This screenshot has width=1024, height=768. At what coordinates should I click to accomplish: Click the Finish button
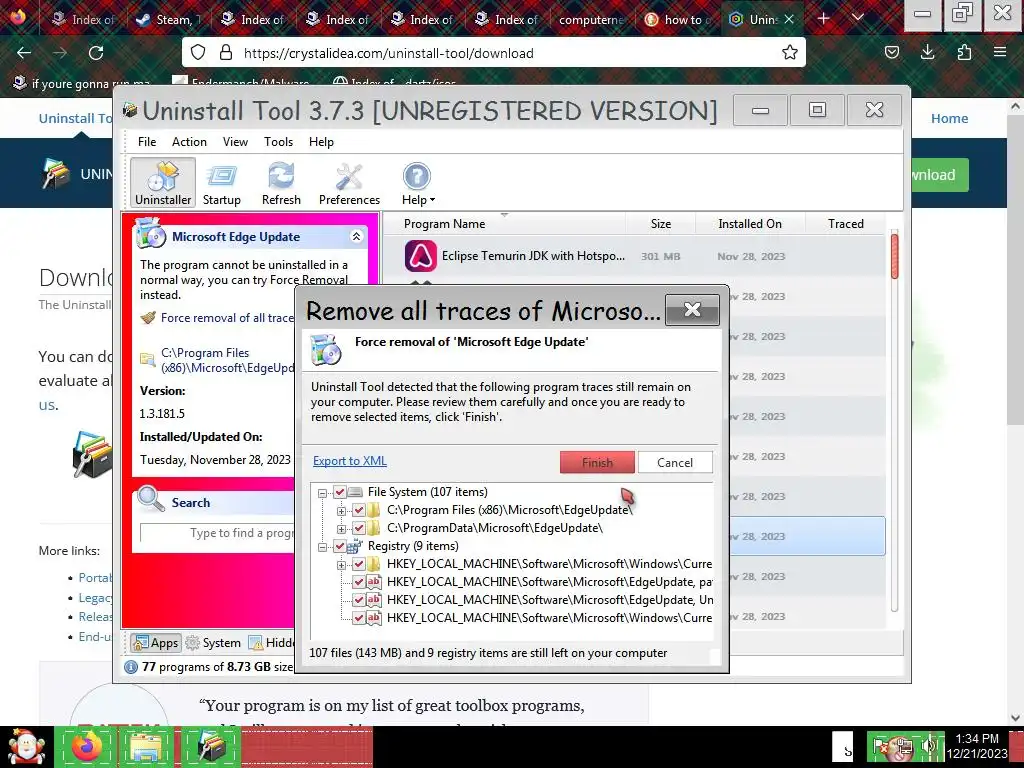click(597, 462)
